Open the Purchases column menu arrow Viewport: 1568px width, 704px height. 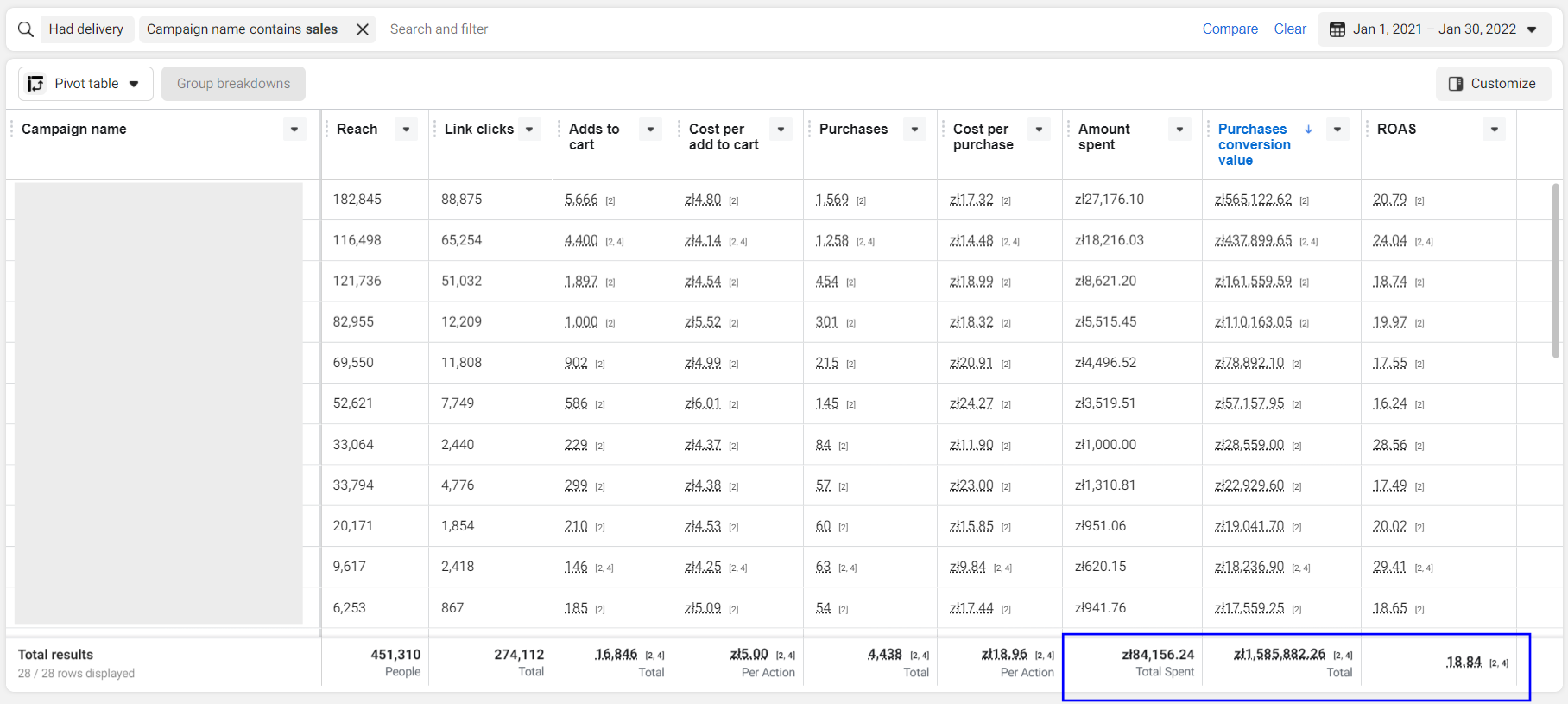[914, 130]
